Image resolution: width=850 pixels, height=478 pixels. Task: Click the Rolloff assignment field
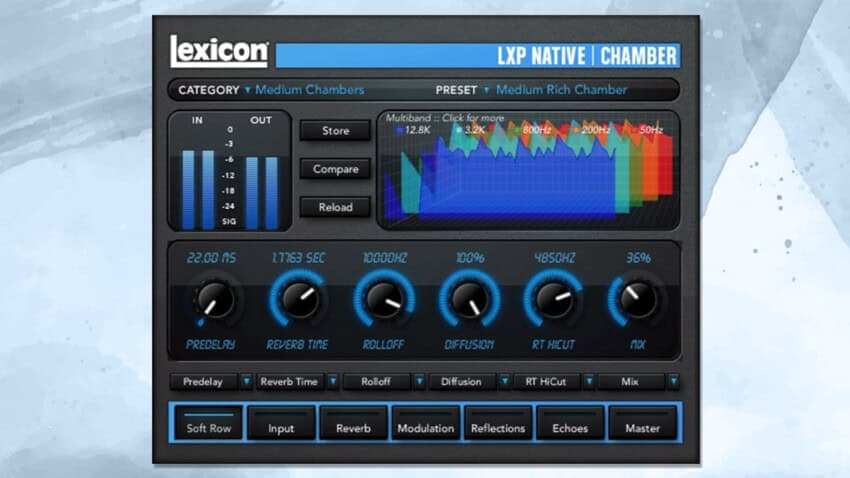point(376,382)
